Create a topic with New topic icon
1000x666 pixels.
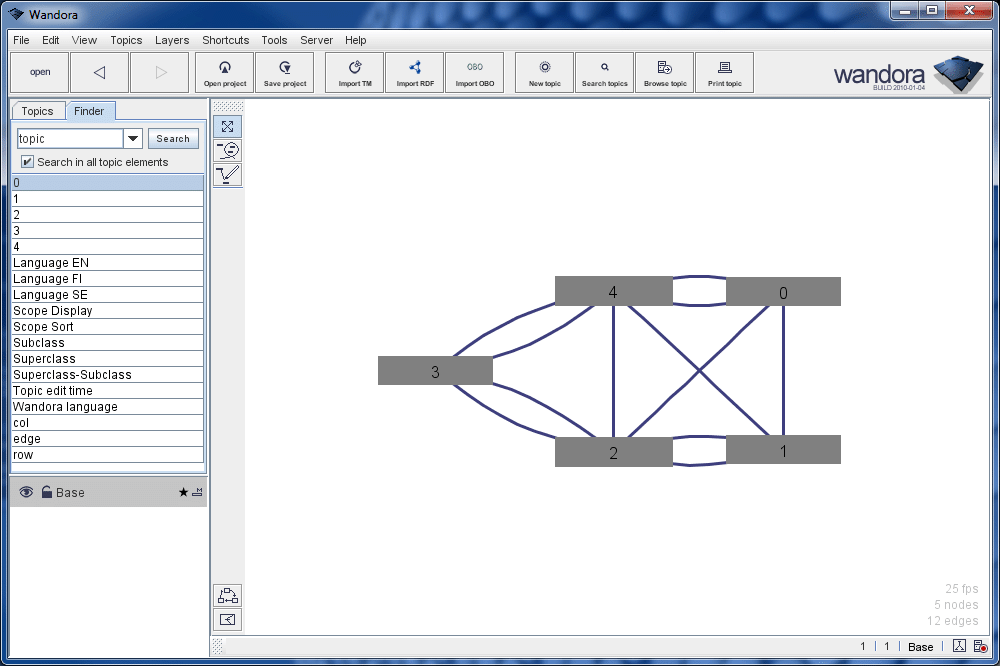click(543, 72)
